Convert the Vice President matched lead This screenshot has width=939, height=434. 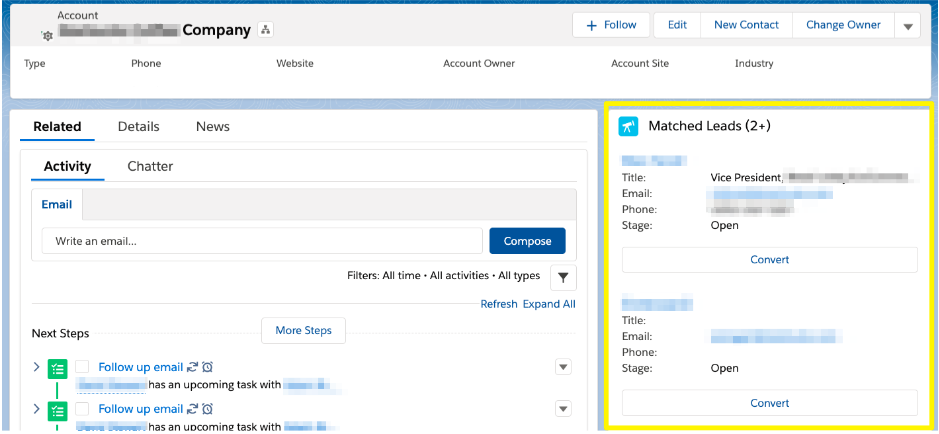point(770,260)
